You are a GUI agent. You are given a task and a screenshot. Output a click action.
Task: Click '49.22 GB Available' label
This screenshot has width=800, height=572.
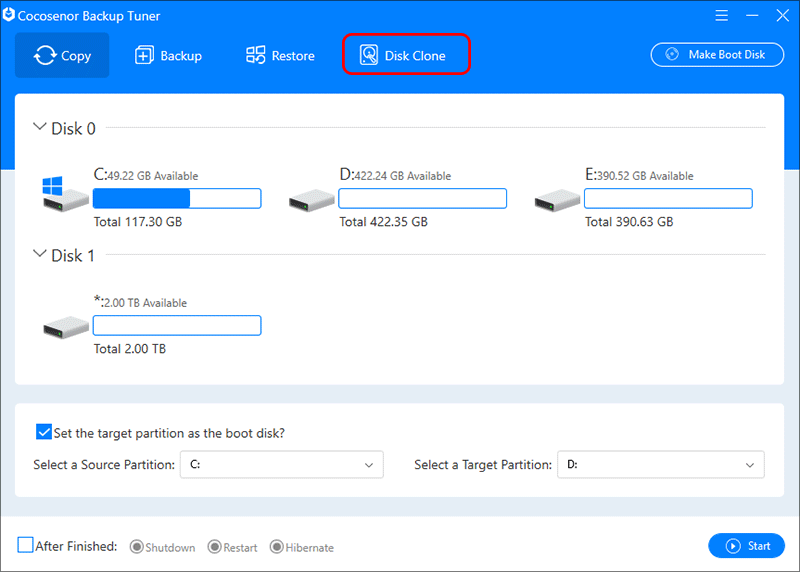pyautogui.click(x=153, y=176)
